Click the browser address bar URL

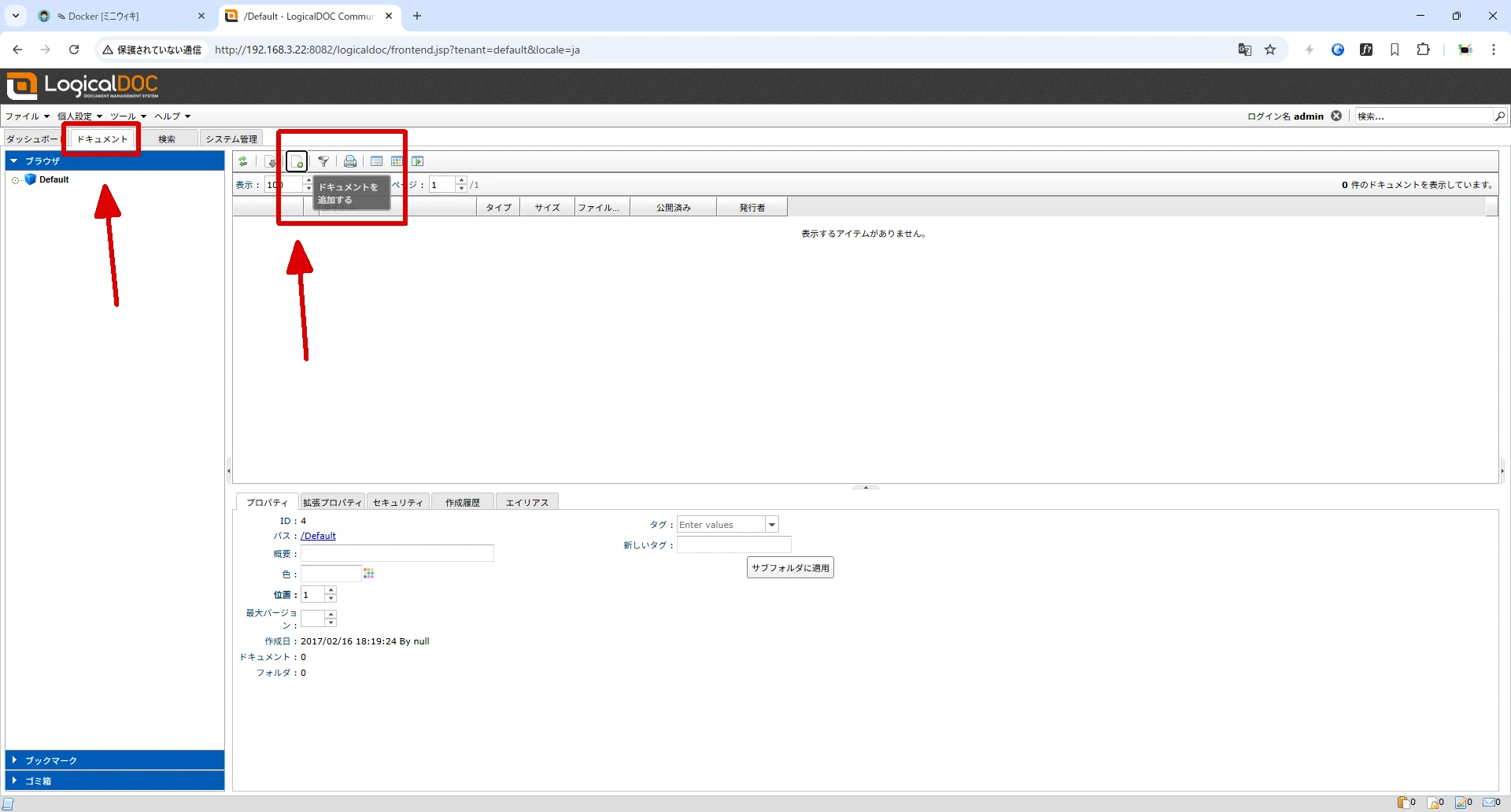397,50
